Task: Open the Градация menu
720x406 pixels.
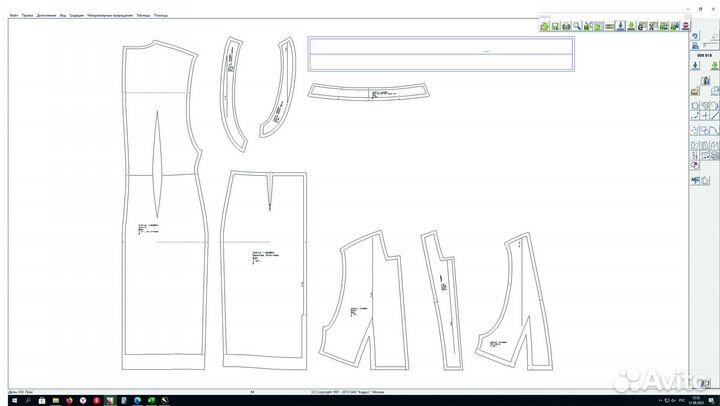Action: pos(77,16)
